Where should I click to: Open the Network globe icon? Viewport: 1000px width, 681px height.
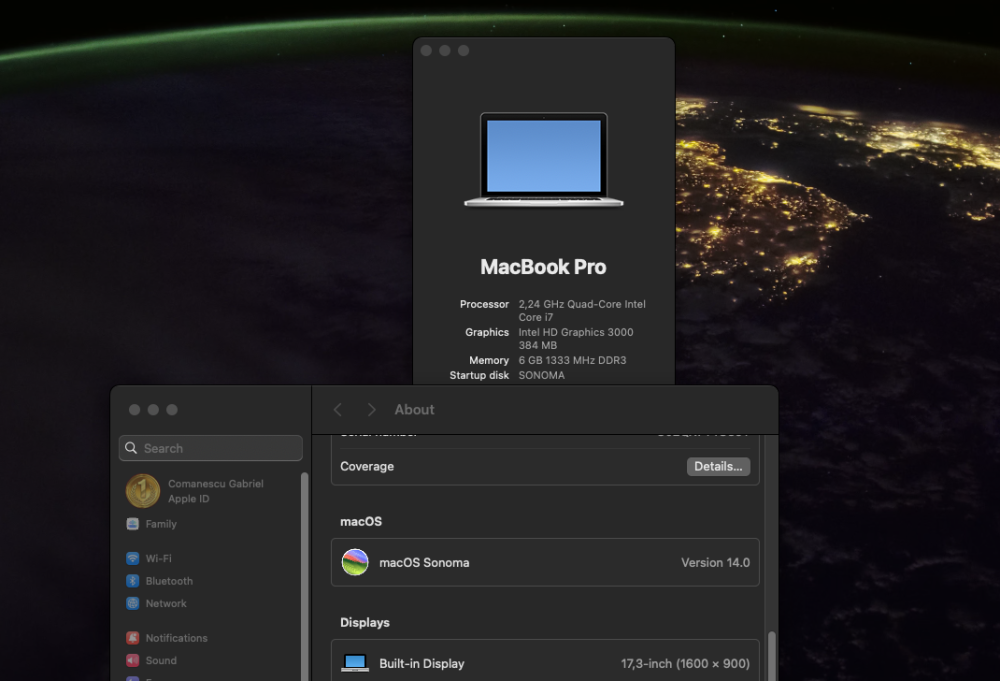pos(133,603)
